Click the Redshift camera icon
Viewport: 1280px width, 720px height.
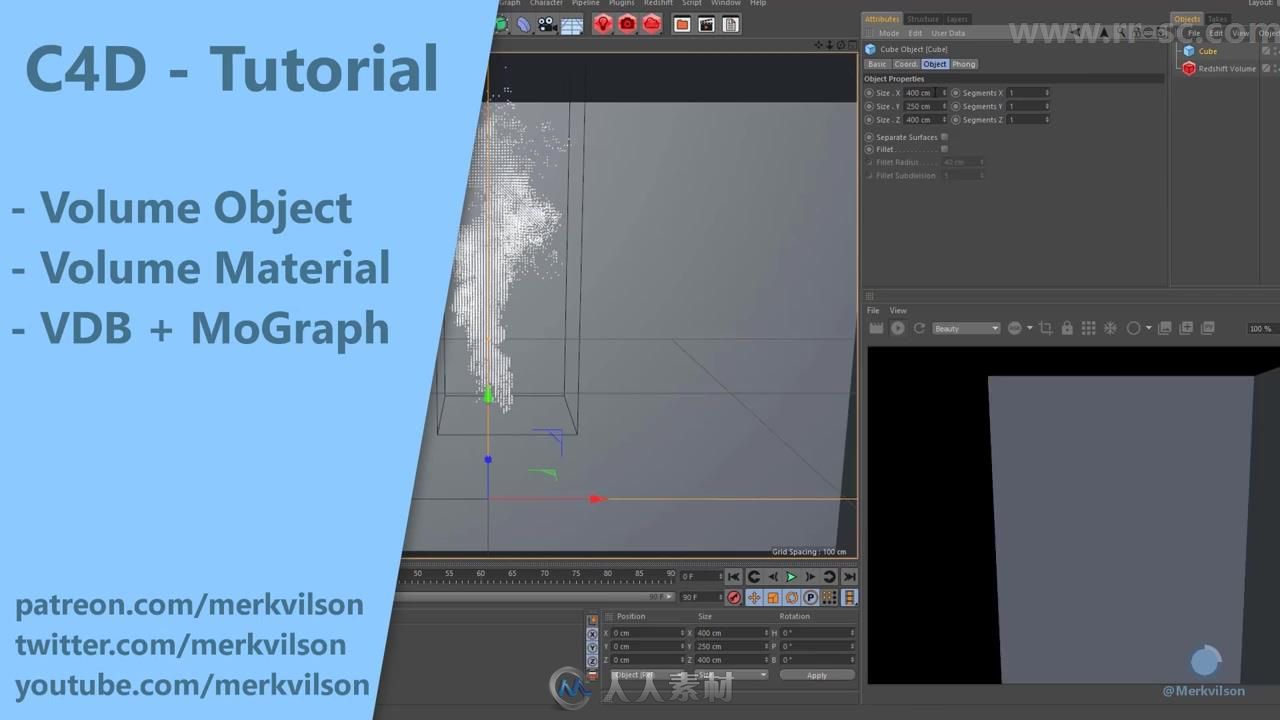pos(627,24)
